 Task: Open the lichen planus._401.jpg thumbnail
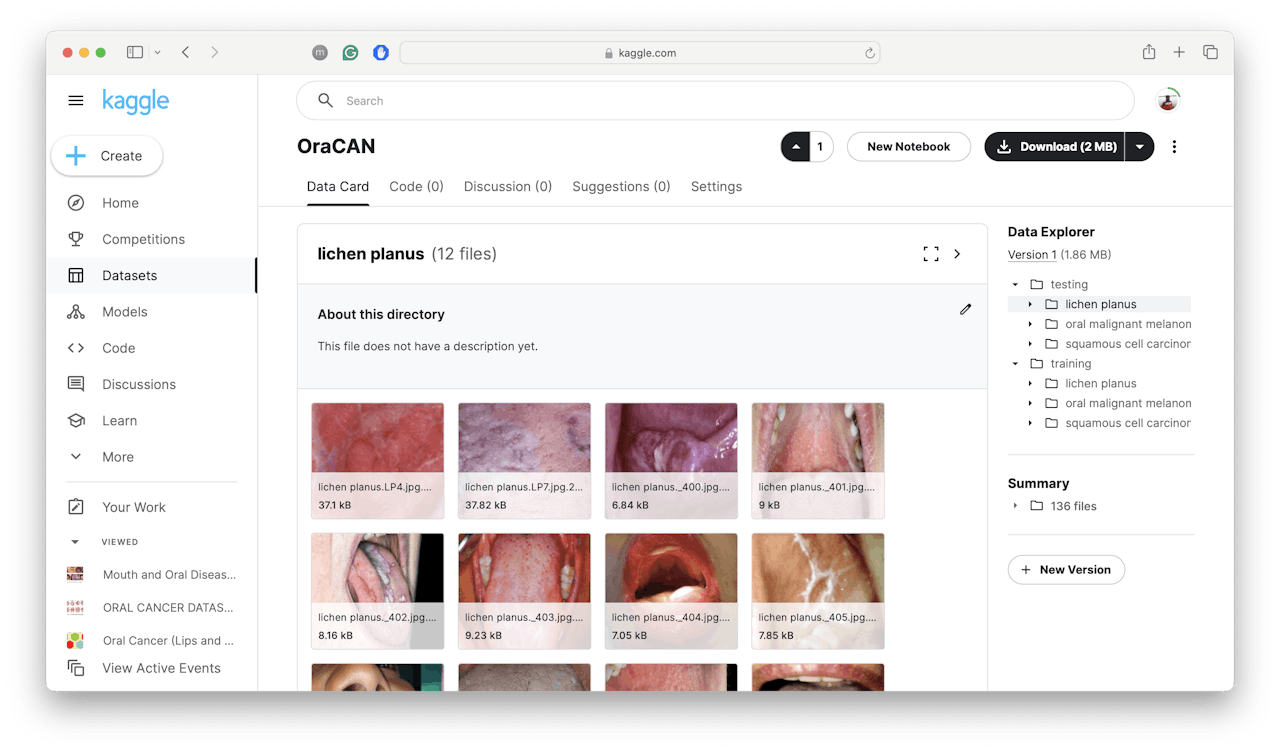tap(818, 461)
